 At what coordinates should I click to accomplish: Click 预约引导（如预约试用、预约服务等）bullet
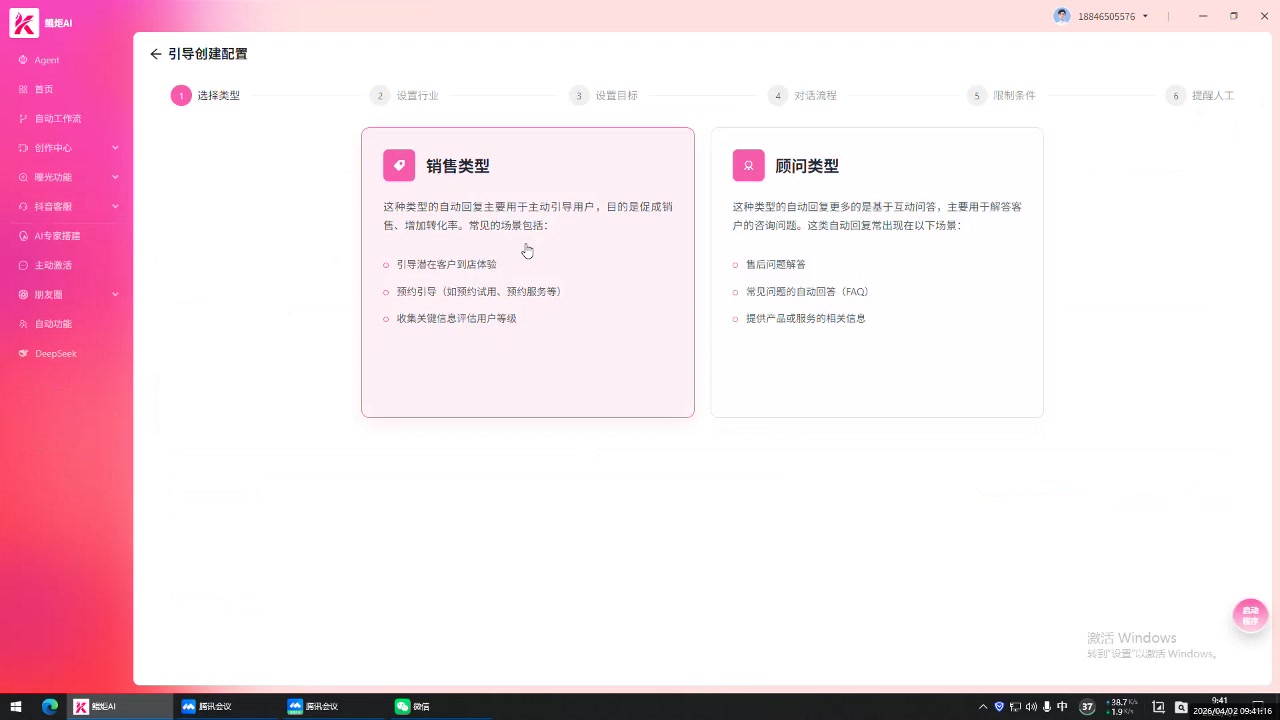point(480,292)
